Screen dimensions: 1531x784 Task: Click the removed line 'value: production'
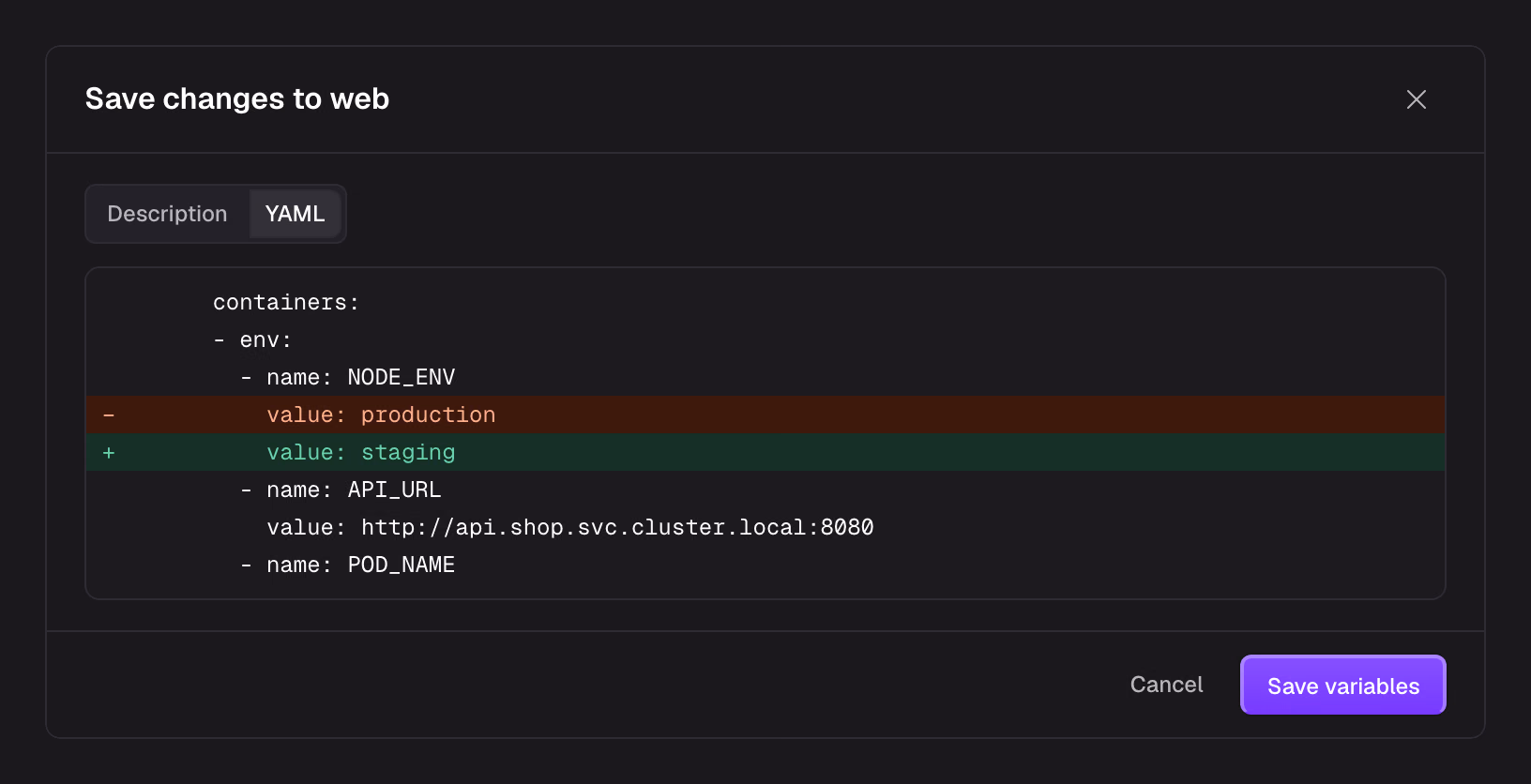coord(765,415)
